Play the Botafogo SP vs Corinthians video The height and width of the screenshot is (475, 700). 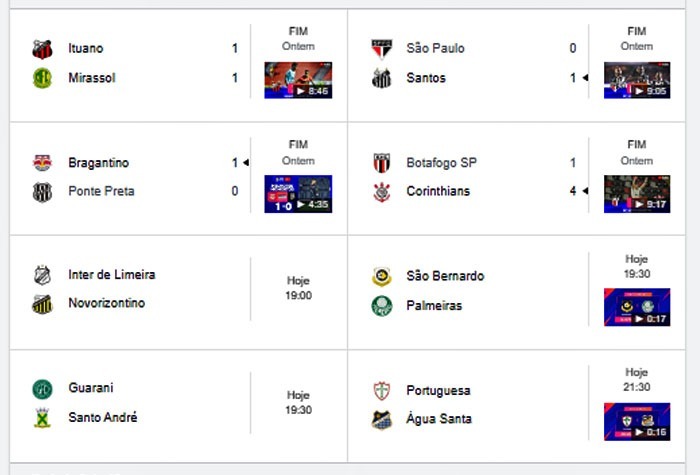(x=637, y=194)
